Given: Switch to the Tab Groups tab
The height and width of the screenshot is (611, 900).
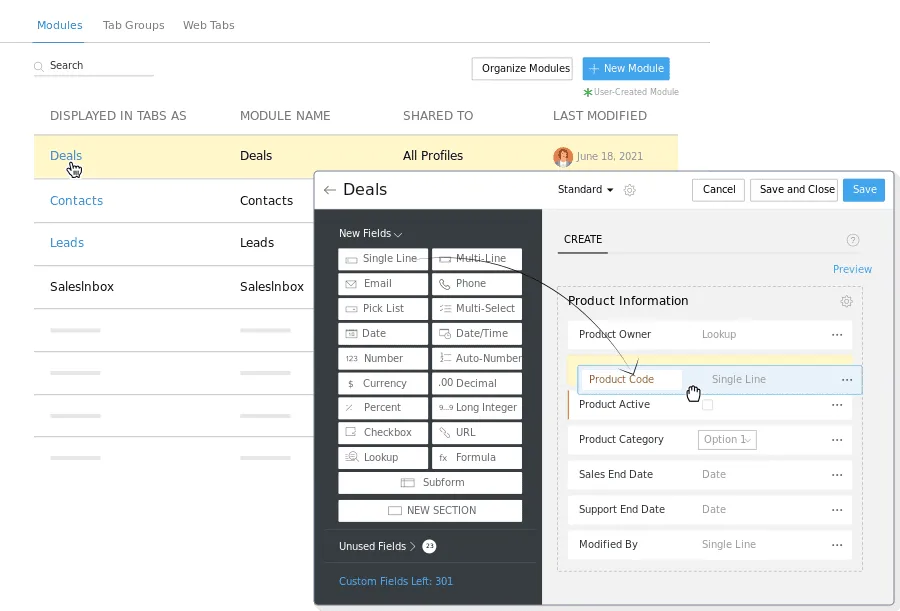Looking at the screenshot, I should [133, 25].
